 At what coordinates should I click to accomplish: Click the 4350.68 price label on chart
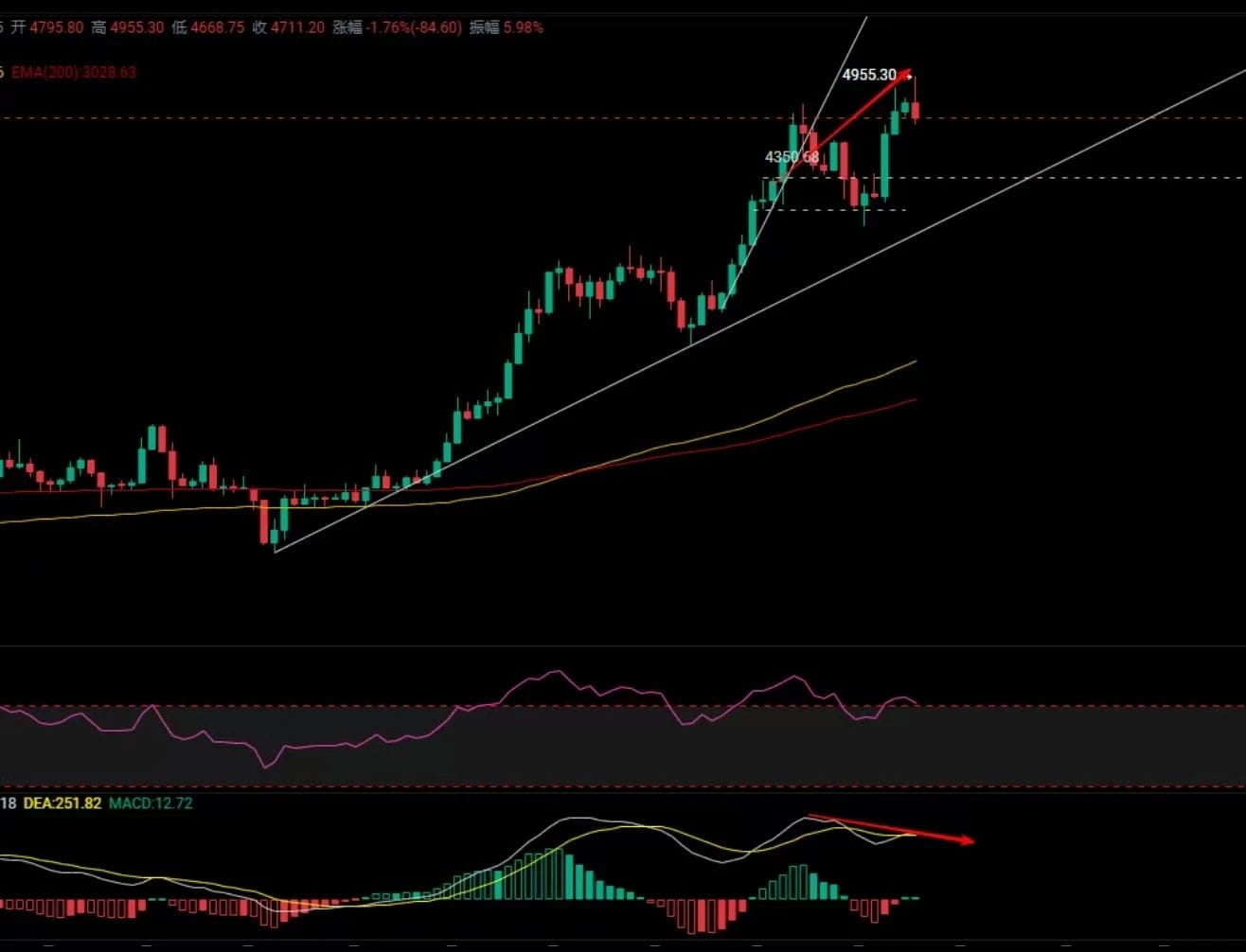tap(792, 157)
